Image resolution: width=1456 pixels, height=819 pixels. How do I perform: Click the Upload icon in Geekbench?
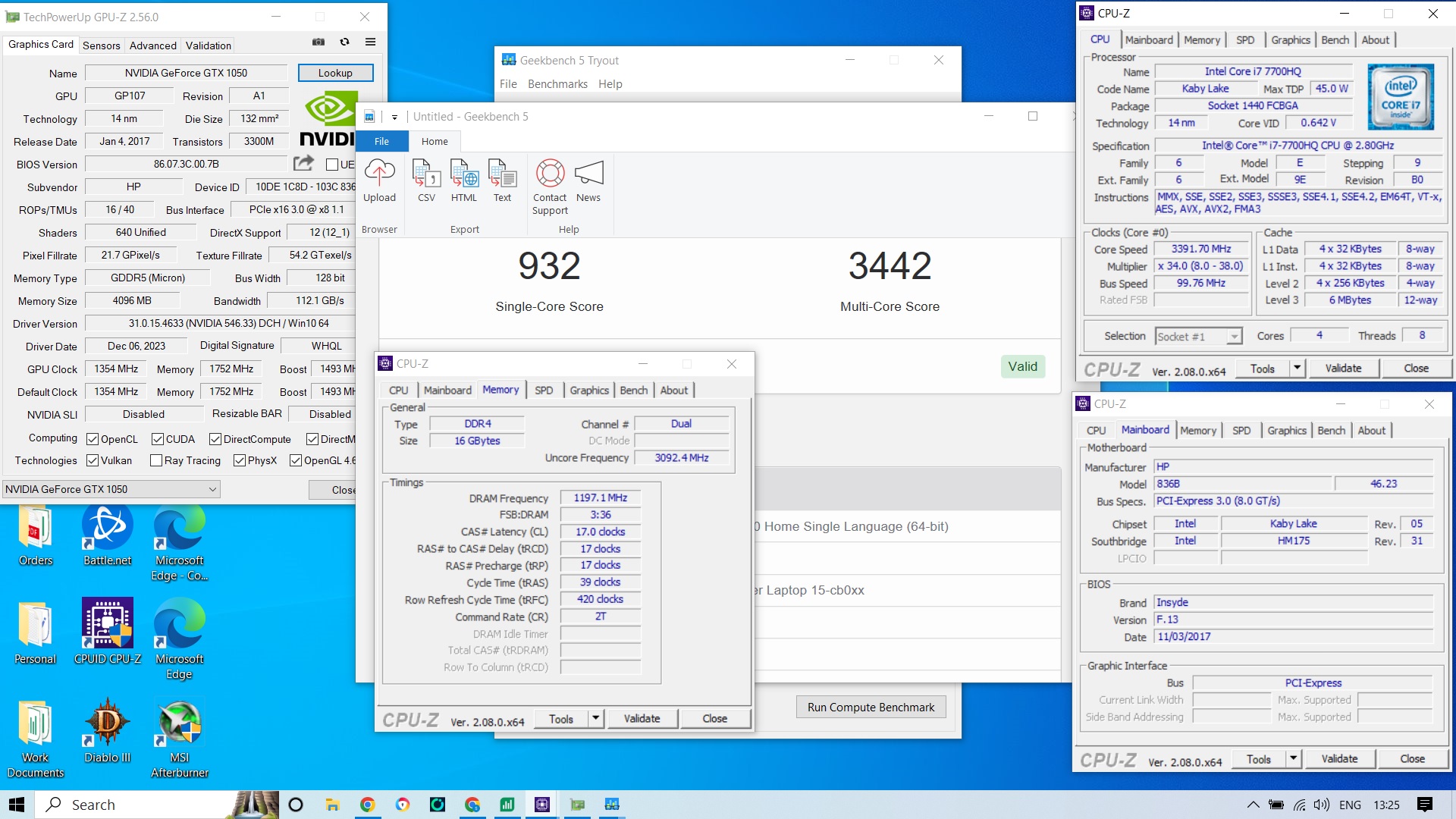point(379,182)
